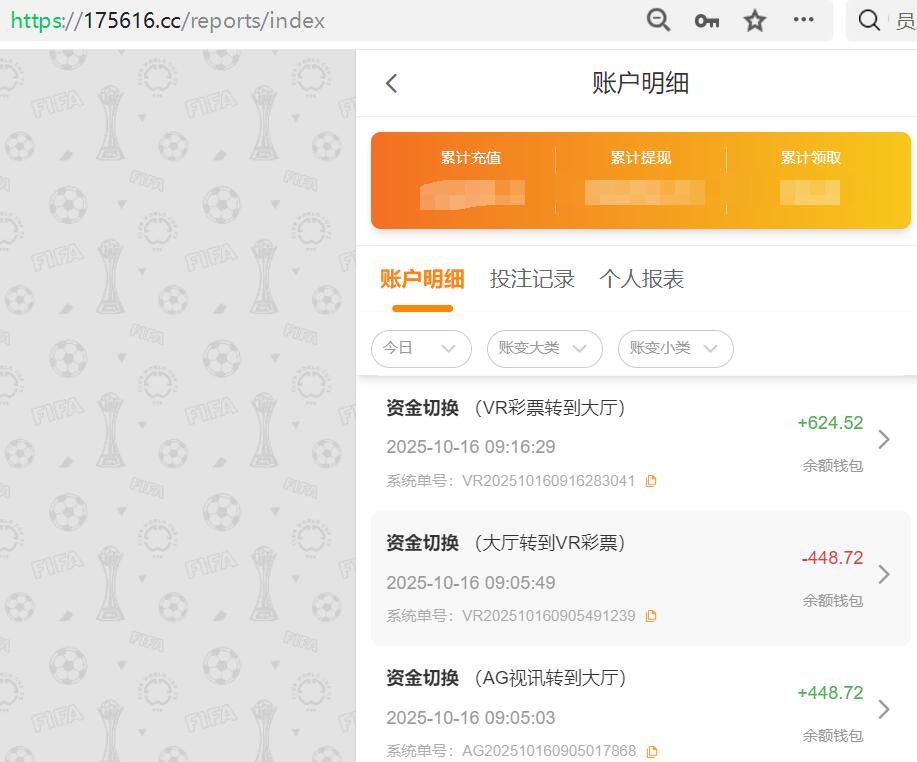917x762 pixels.
Task: Expand the 账变大类 category dropdown
Action: tap(544, 348)
